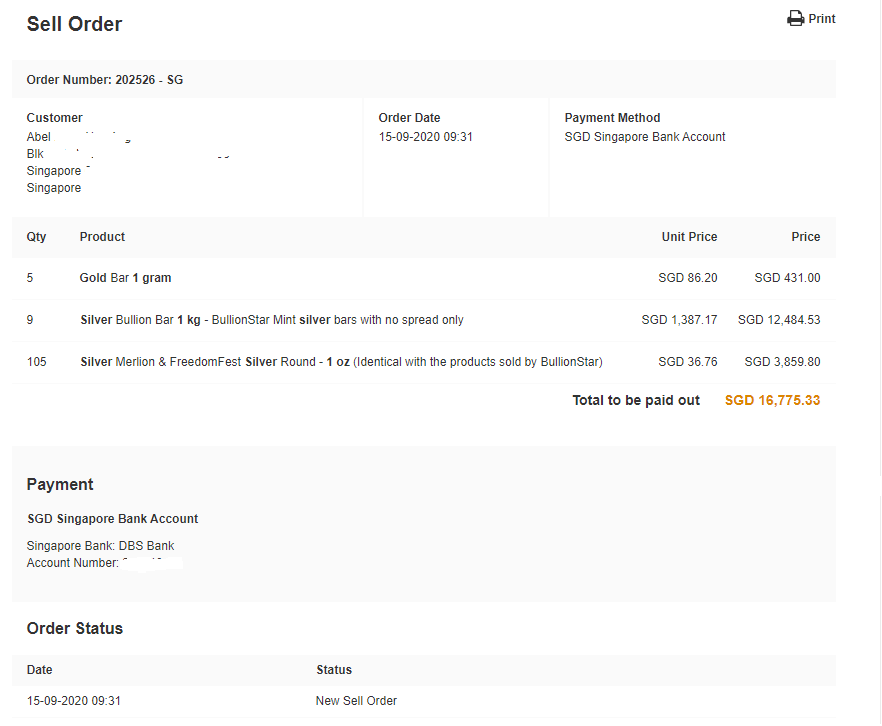Click the Unit Price column header
The image size is (882, 726).
pos(689,237)
